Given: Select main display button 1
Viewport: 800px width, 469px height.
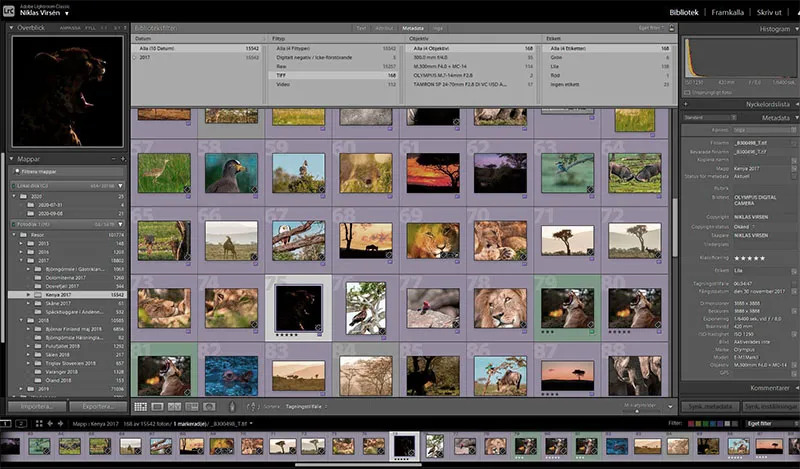Looking at the screenshot, I should click(6, 424).
